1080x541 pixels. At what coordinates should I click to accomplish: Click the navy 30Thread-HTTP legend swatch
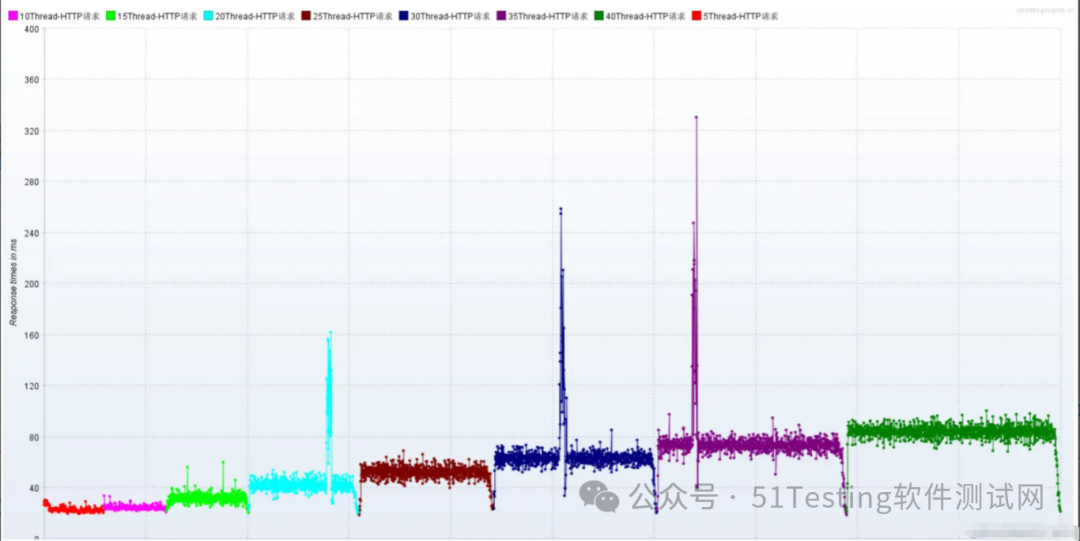404,16
